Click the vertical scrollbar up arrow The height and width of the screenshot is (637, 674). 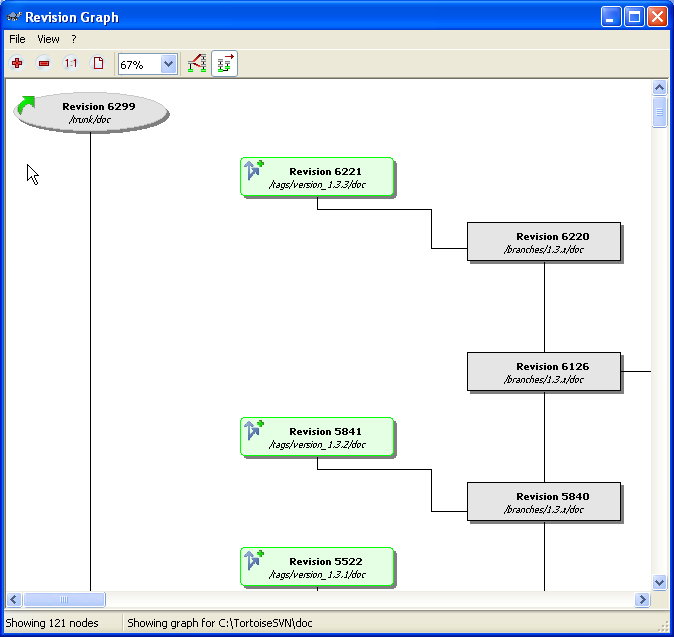(659, 88)
